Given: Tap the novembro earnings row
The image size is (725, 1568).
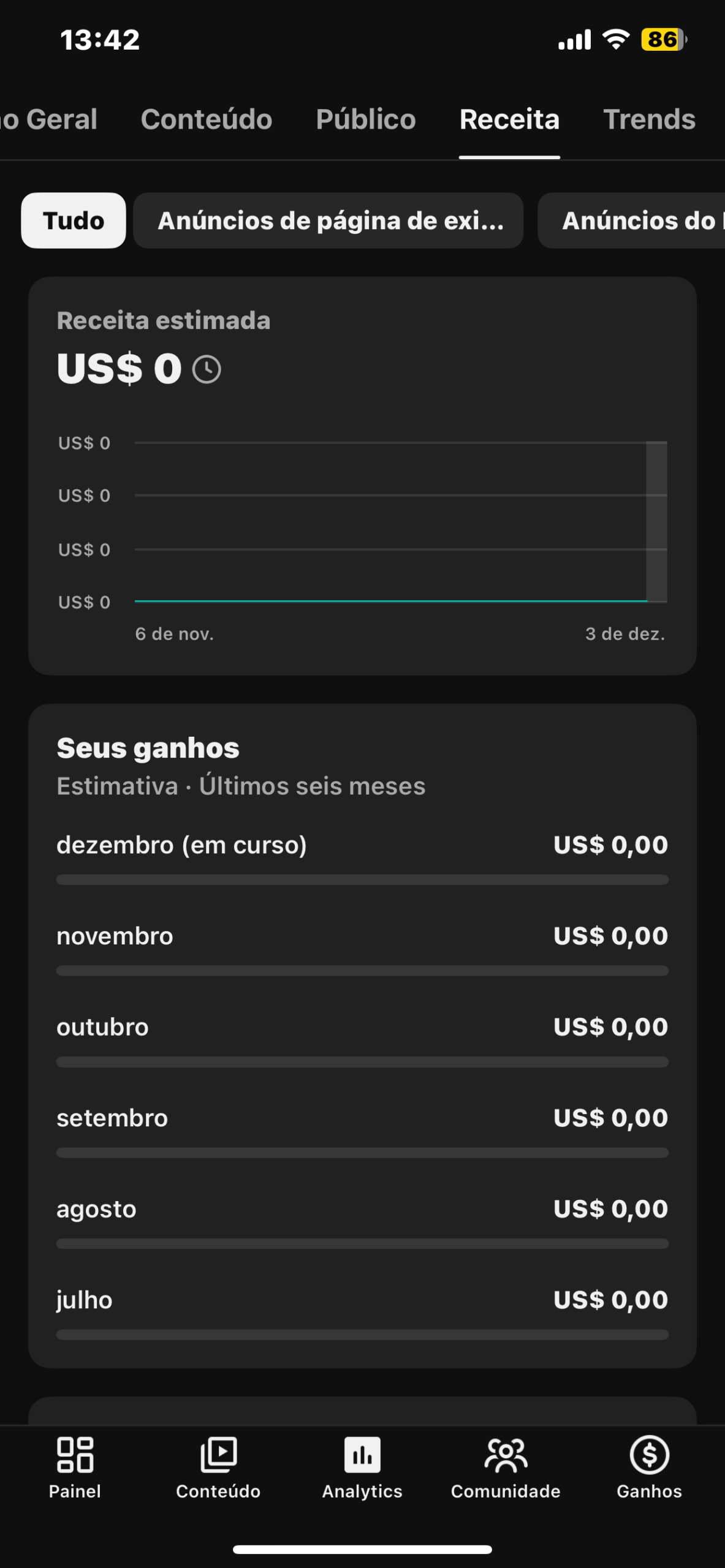Looking at the screenshot, I should point(362,937).
